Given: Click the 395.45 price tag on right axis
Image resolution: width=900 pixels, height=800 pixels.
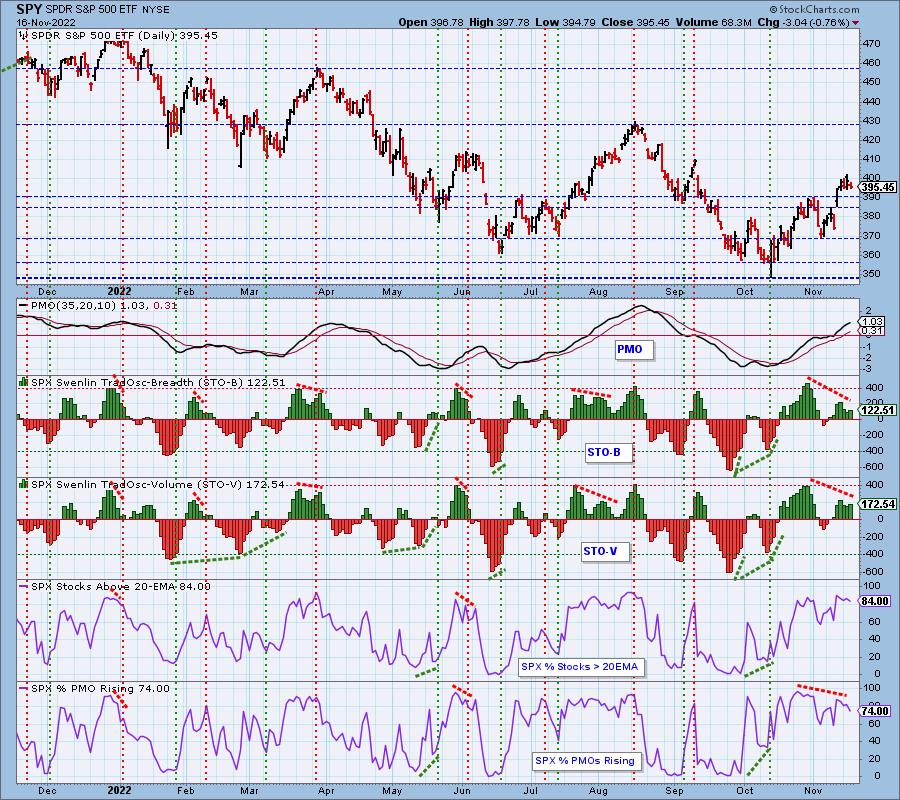Looking at the screenshot, I should coord(878,187).
